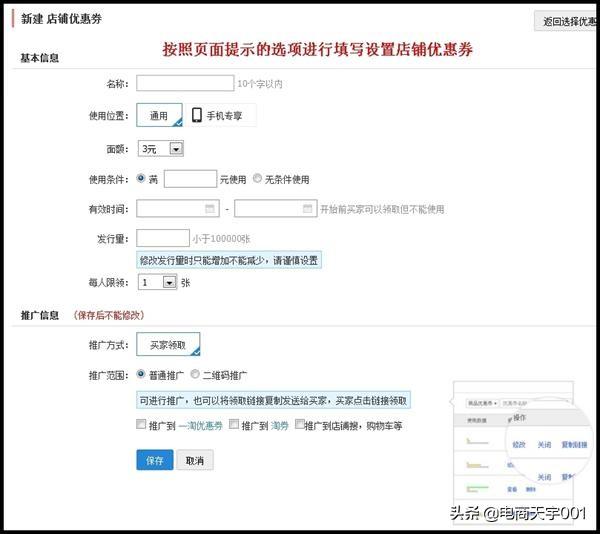This screenshot has width=600, height=534.
Task: Choose 无条件使用 radio option
Action: click(x=258, y=179)
